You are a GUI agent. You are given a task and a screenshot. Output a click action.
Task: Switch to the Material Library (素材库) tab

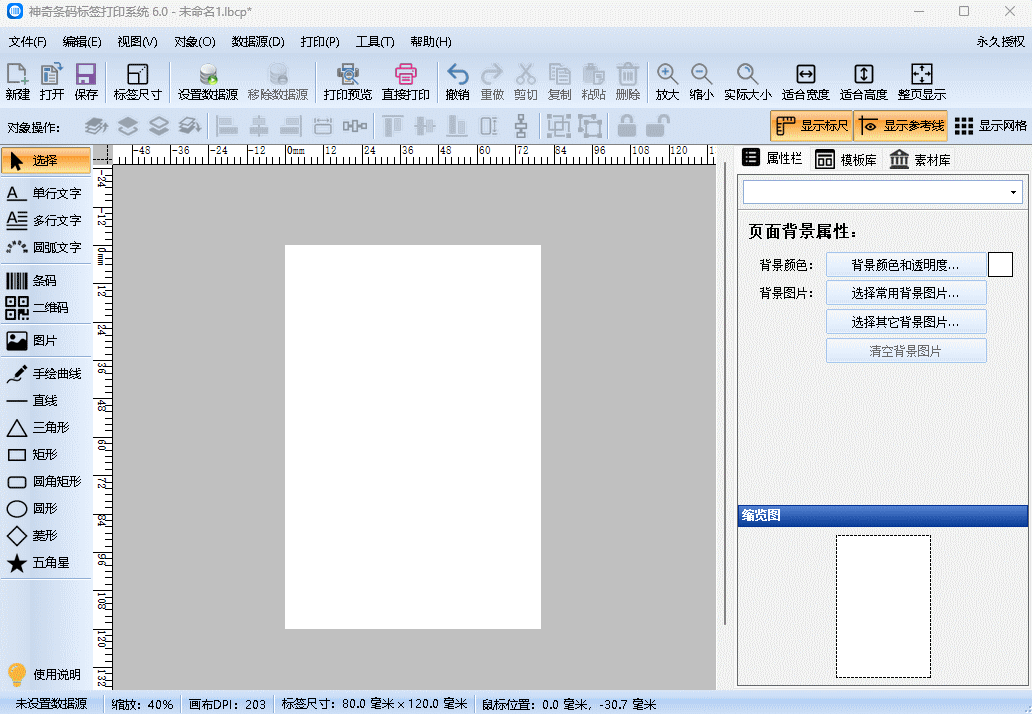click(919, 160)
